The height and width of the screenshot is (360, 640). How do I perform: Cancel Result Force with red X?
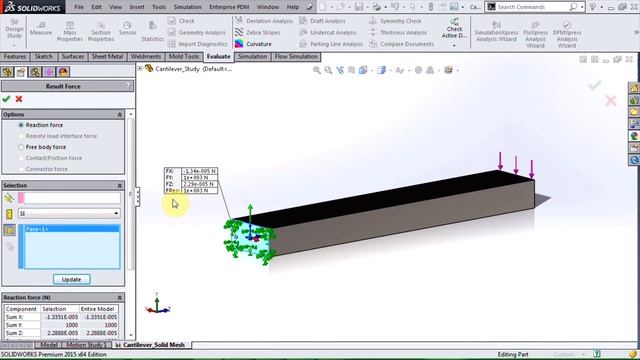[x=19, y=99]
